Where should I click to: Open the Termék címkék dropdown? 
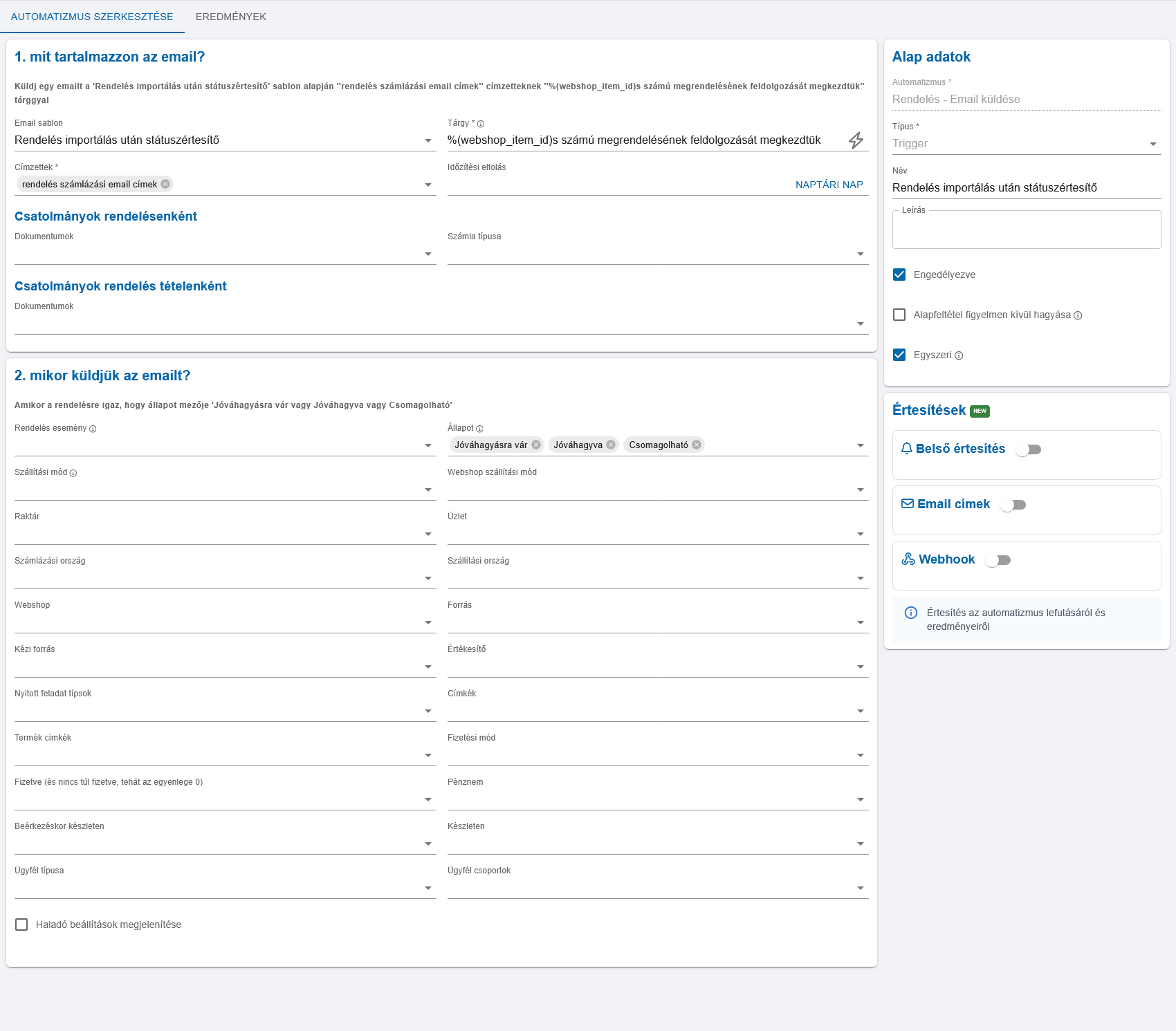point(225,755)
